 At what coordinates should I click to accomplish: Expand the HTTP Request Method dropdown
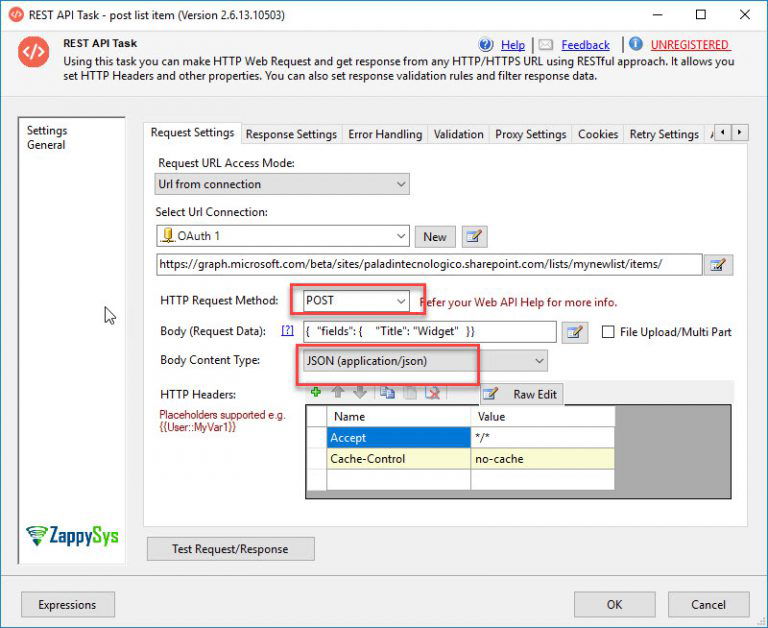pyautogui.click(x=401, y=301)
